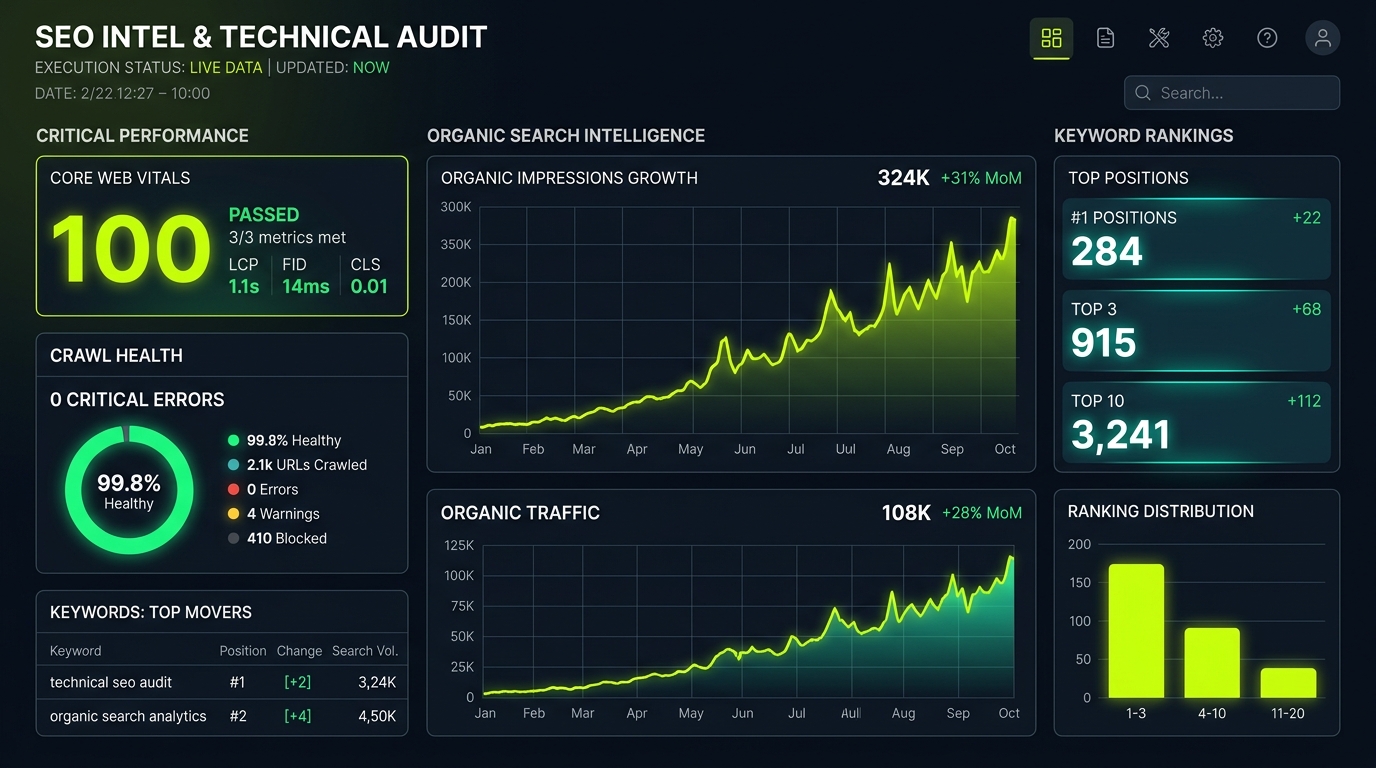Click the "Keyword" column header

pyautogui.click(x=76, y=651)
